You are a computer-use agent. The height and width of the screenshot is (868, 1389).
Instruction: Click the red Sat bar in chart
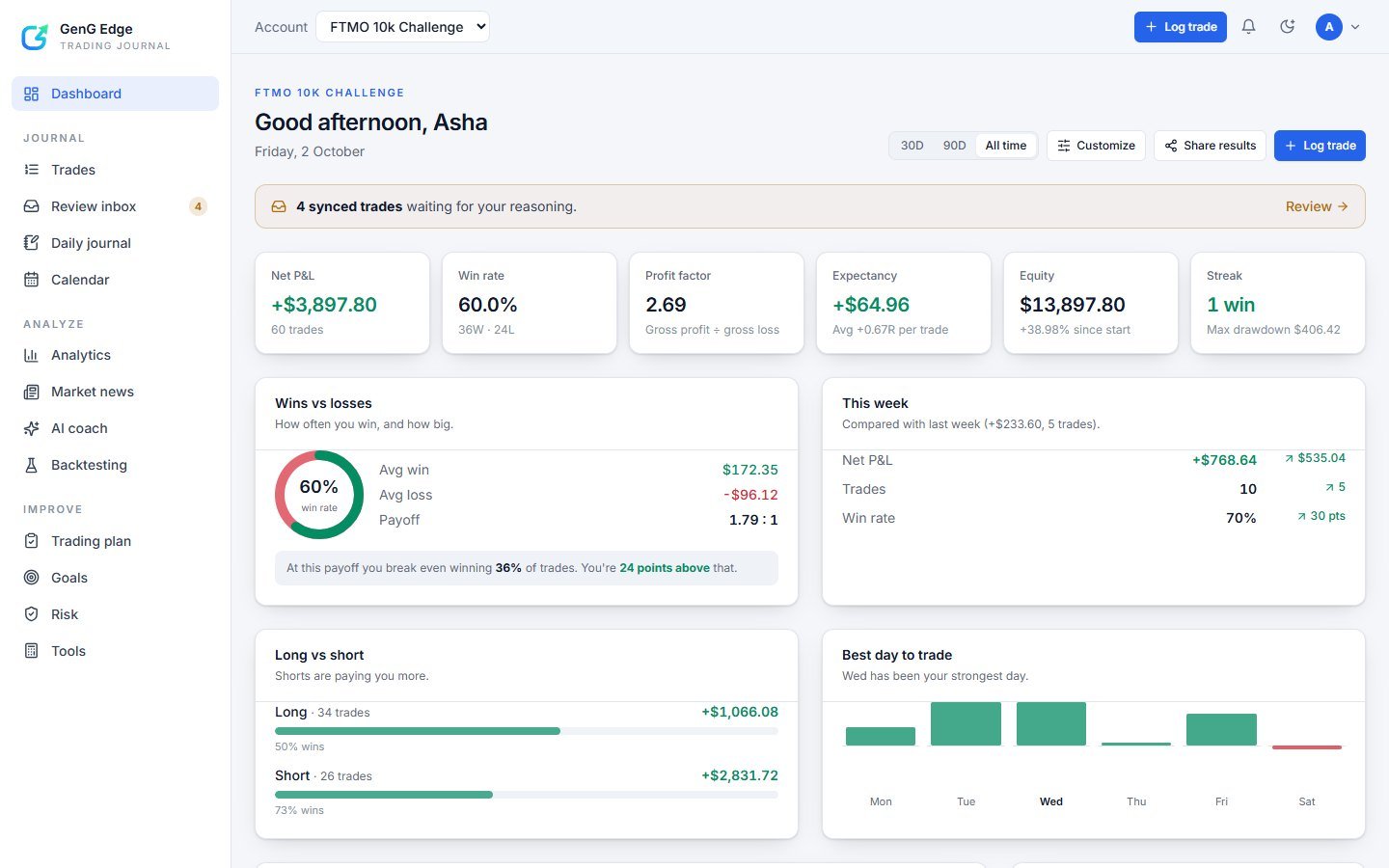coord(1307,746)
